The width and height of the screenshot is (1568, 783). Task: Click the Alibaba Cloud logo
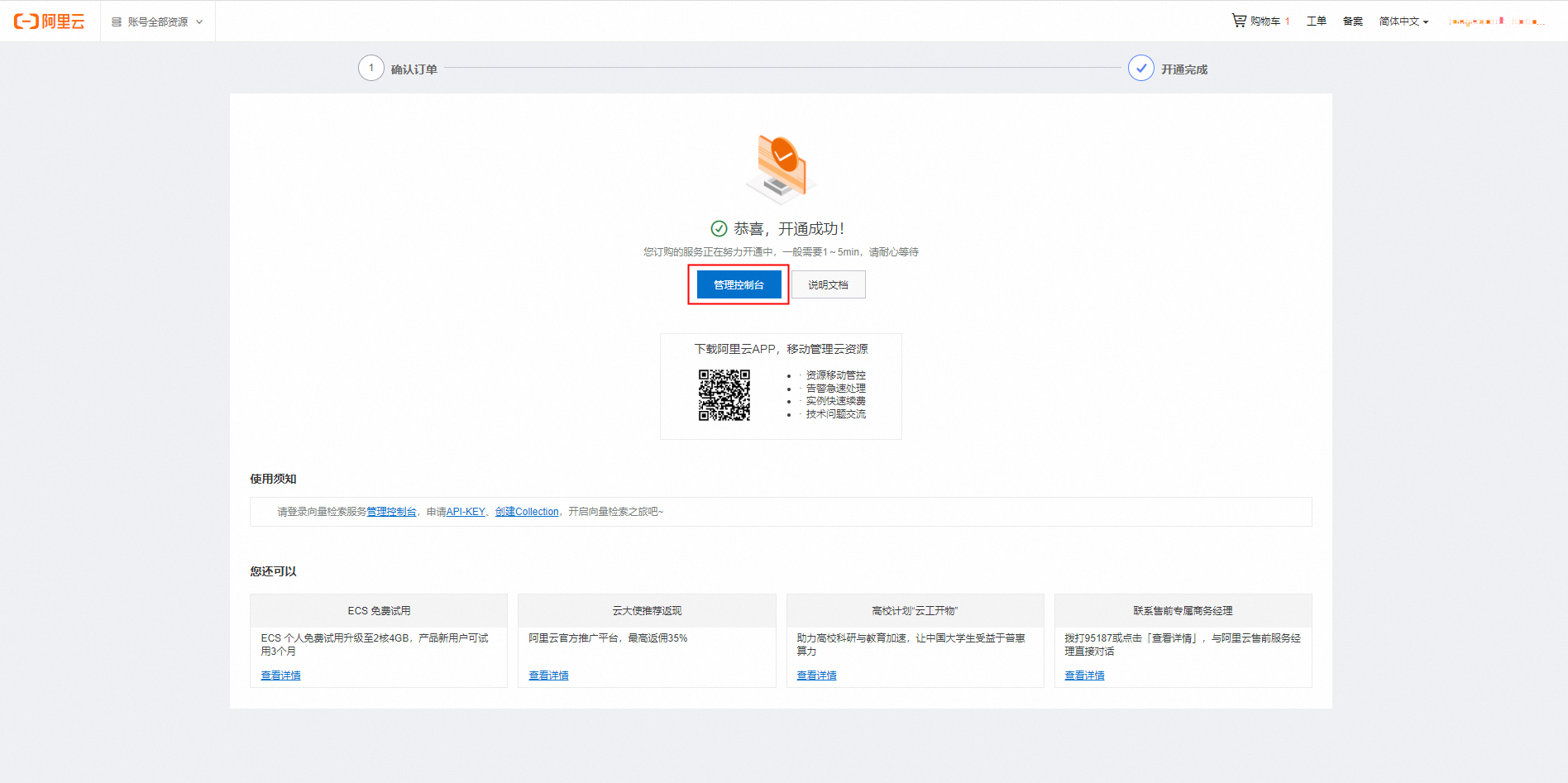point(50,21)
